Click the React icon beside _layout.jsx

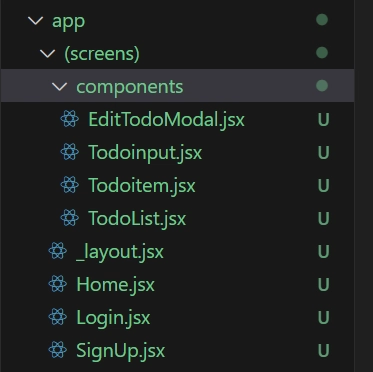tap(58, 251)
